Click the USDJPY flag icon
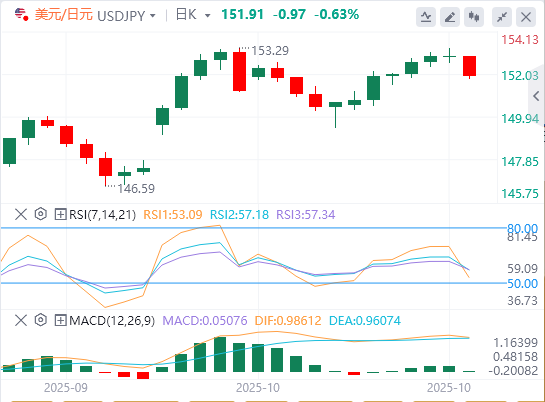Screen dimensions: 545x402 click(x=21, y=15)
